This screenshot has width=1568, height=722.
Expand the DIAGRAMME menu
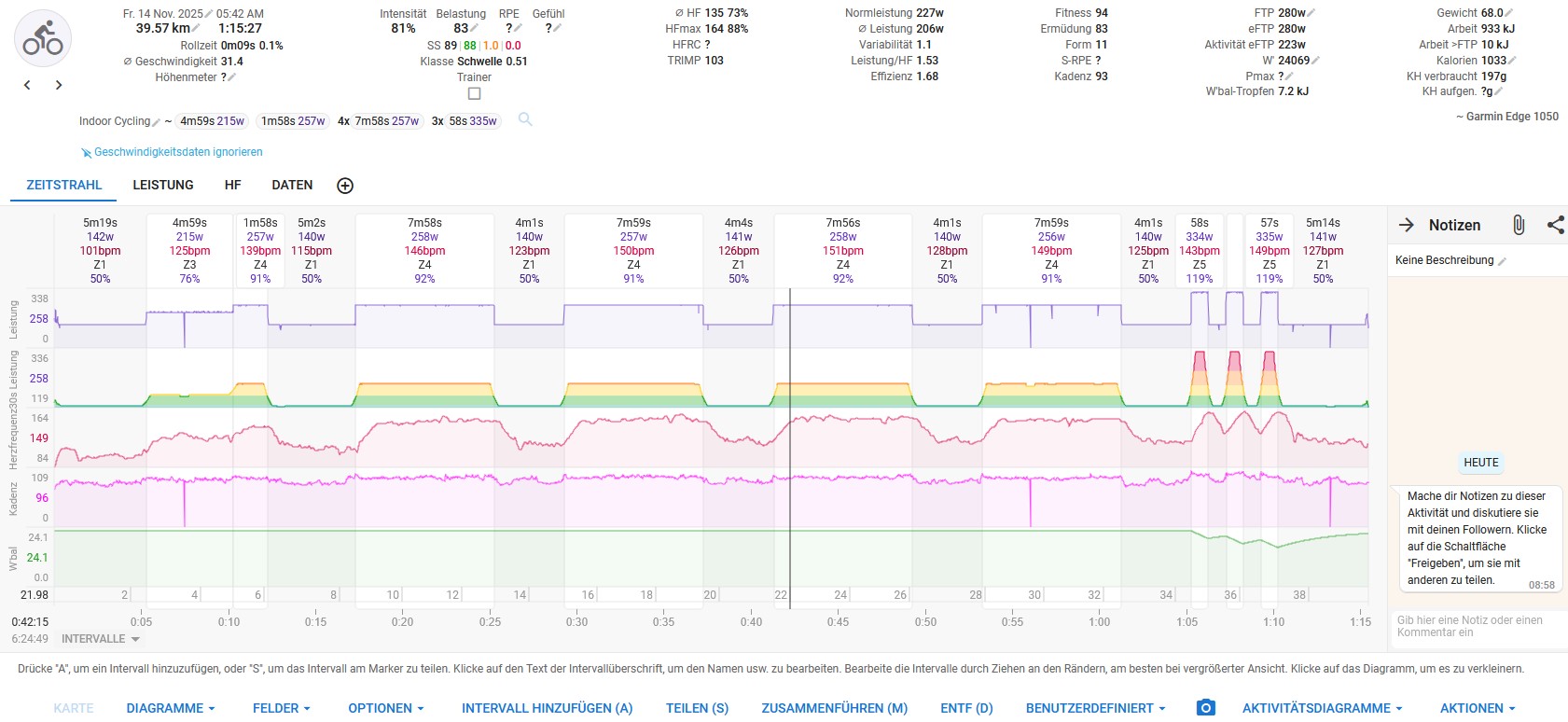tap(171, 708)
